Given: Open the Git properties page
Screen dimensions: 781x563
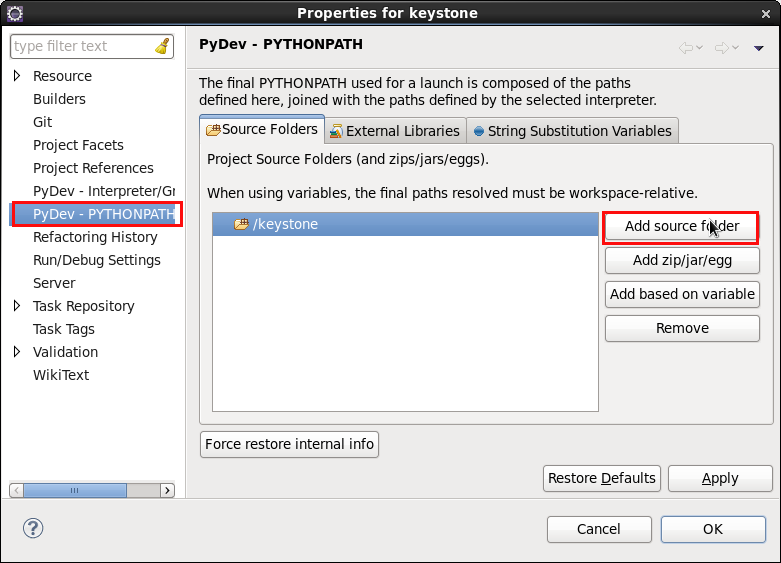Looking at the screenshot, I should 43,122.
